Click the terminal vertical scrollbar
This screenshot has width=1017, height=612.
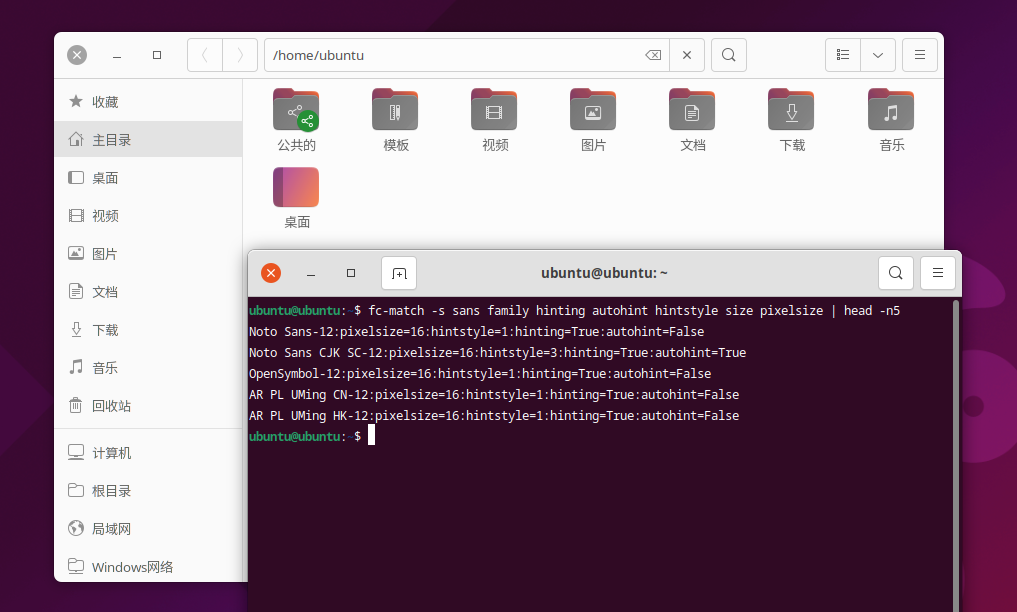pyautogui.click(x=956, y=454)
